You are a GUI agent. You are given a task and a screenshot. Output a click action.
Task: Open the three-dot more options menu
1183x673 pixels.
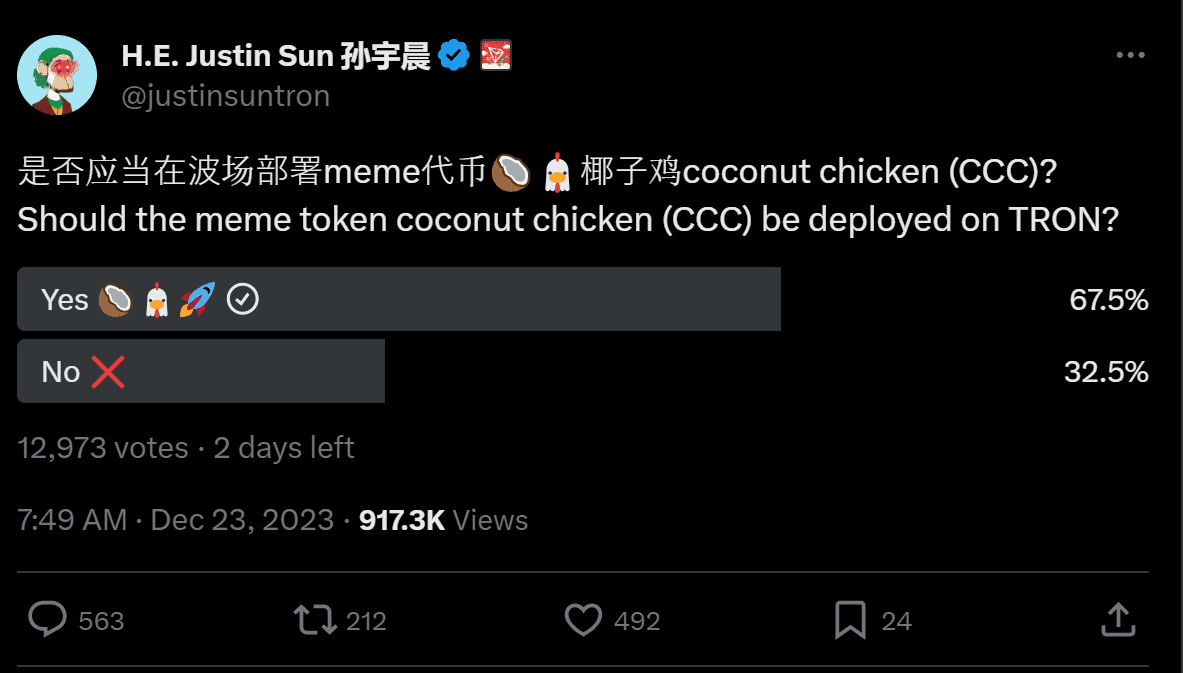(x=1131, y=55)
